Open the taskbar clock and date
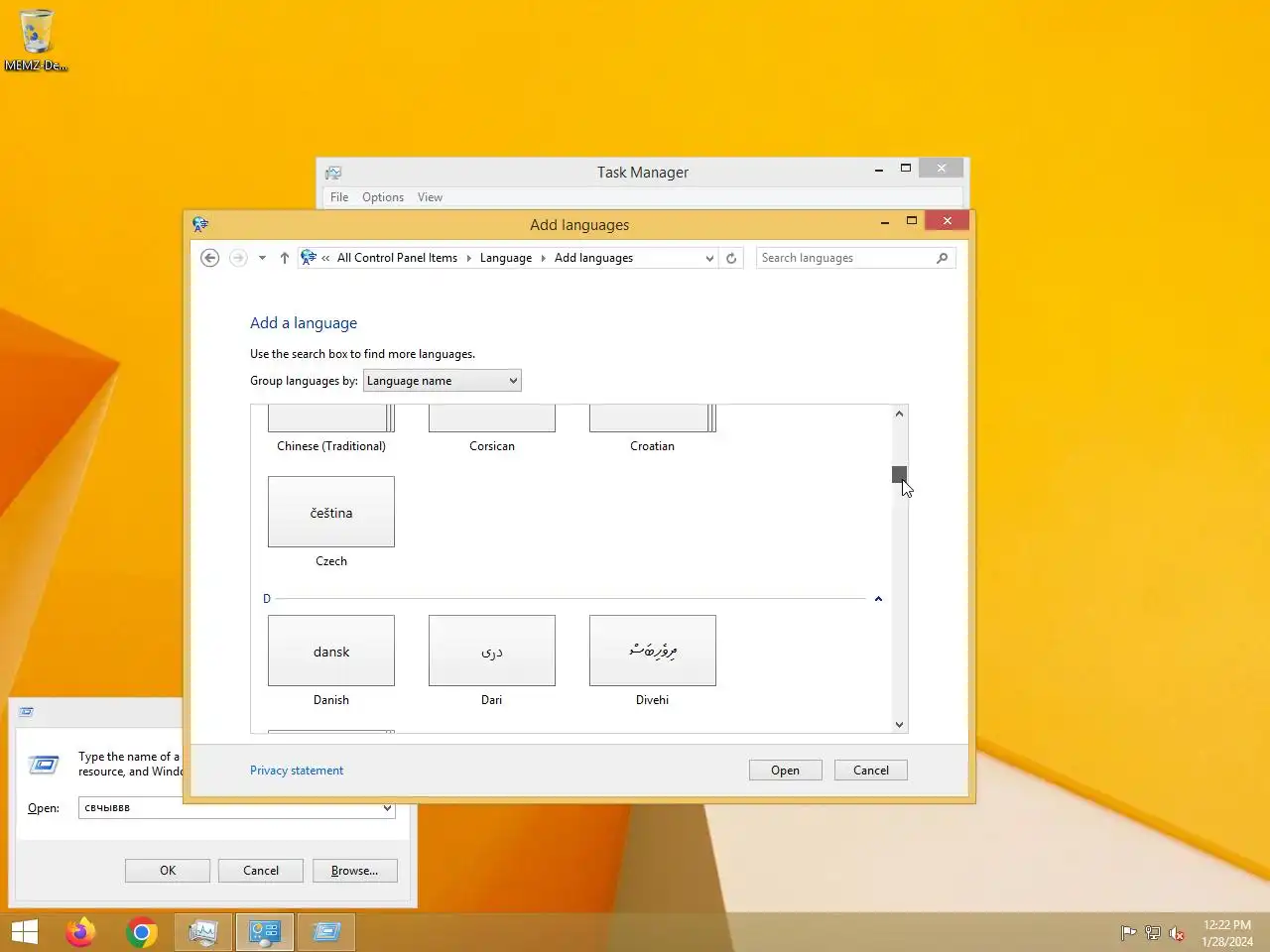Screen dimensions: 1270x952 point(1227,933)
